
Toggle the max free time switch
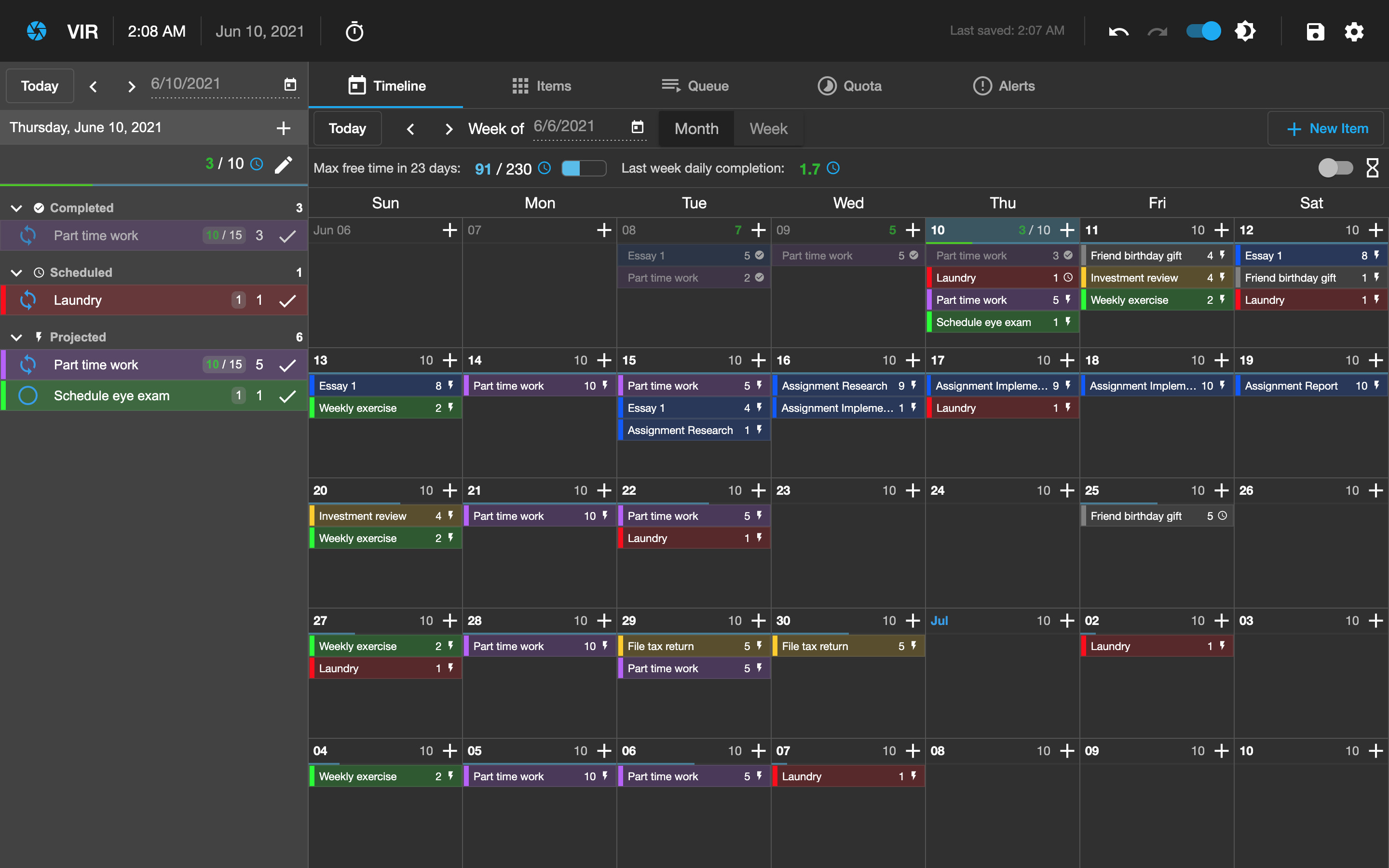[x=583, y=168]
